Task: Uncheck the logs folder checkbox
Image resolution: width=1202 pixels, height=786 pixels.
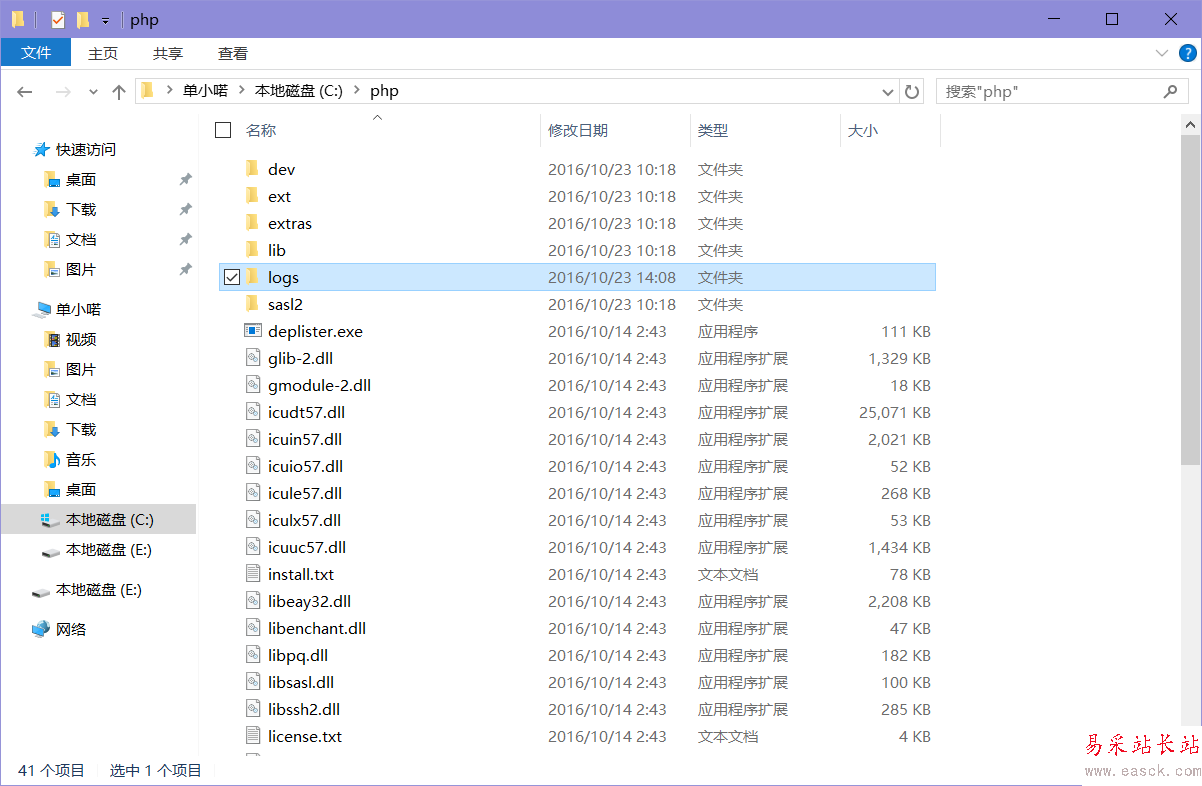Action: (232, 277)
